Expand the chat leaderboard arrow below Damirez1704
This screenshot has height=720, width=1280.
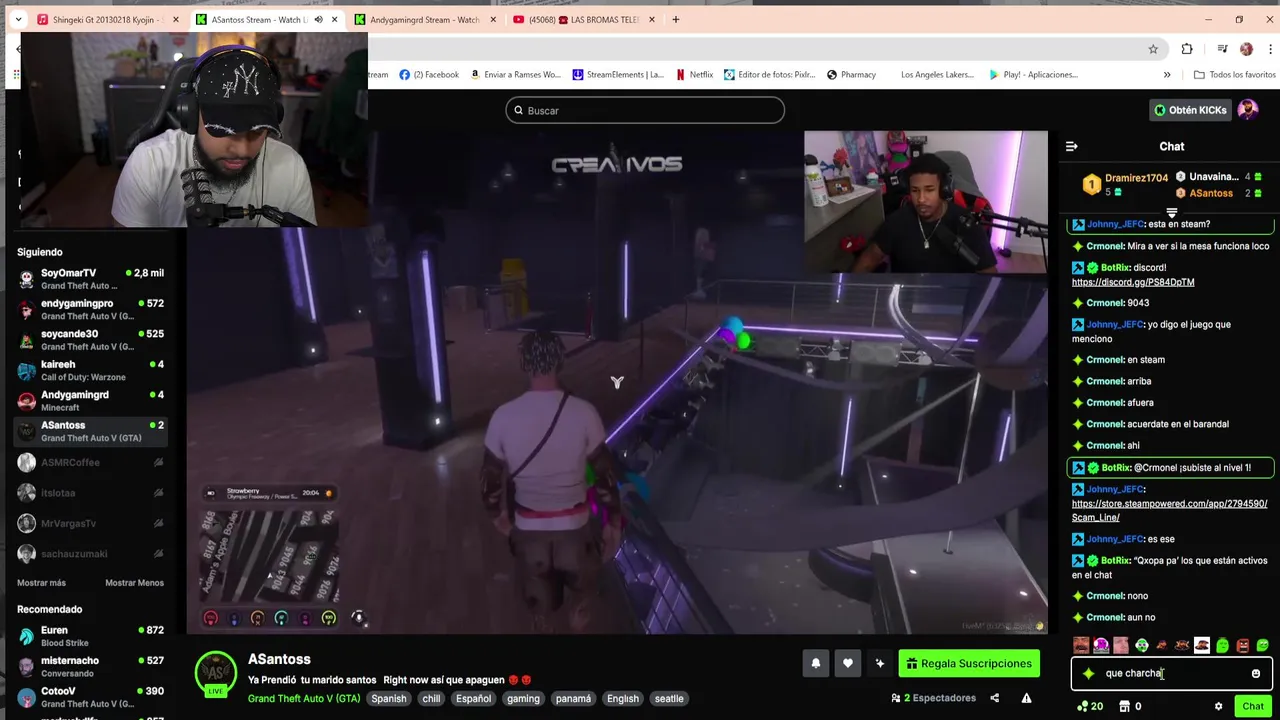pyautogui.click(x=1171, y=212)
